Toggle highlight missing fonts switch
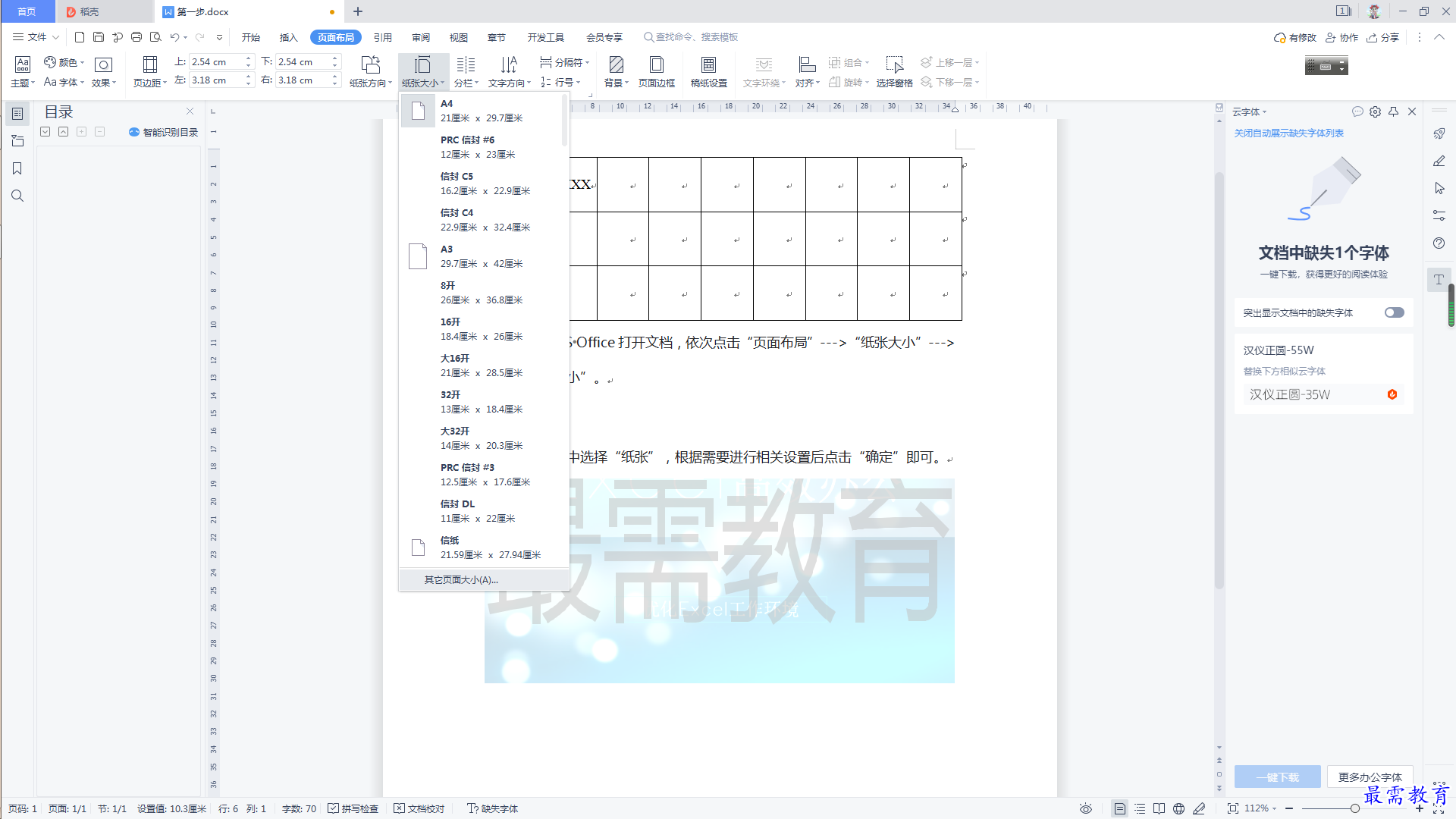The height and width of the screenshot is (819, 1456). pyautogui.click(x=1394, y=312)
